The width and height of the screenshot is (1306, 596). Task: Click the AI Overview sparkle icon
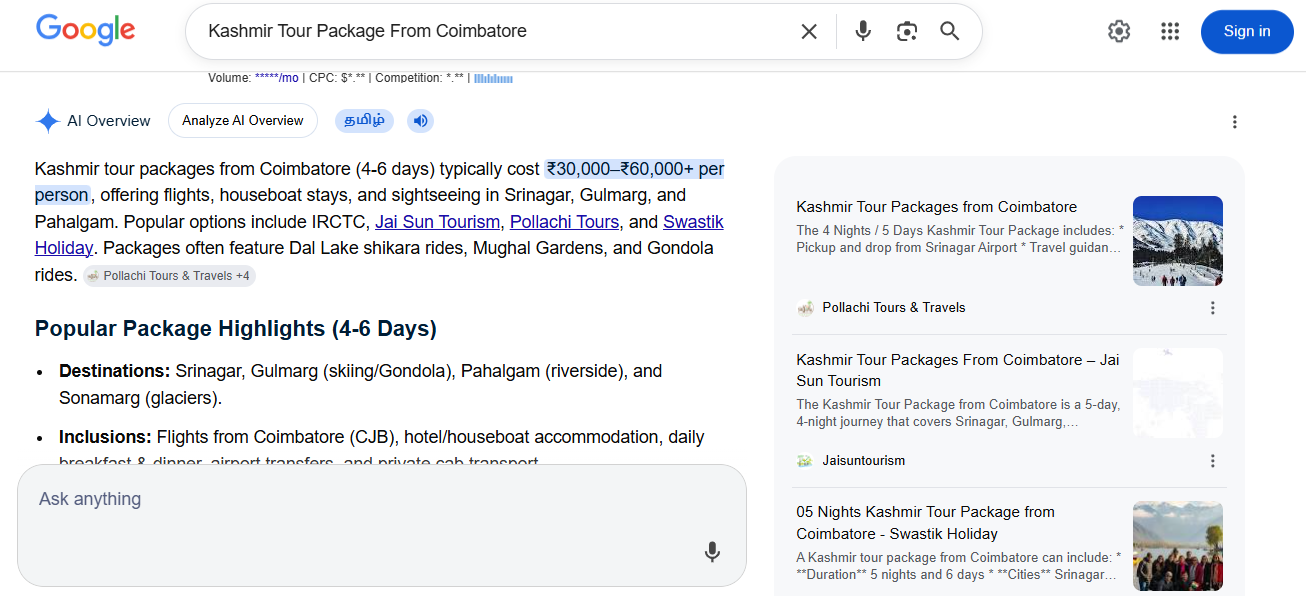[x=48, y=121]
